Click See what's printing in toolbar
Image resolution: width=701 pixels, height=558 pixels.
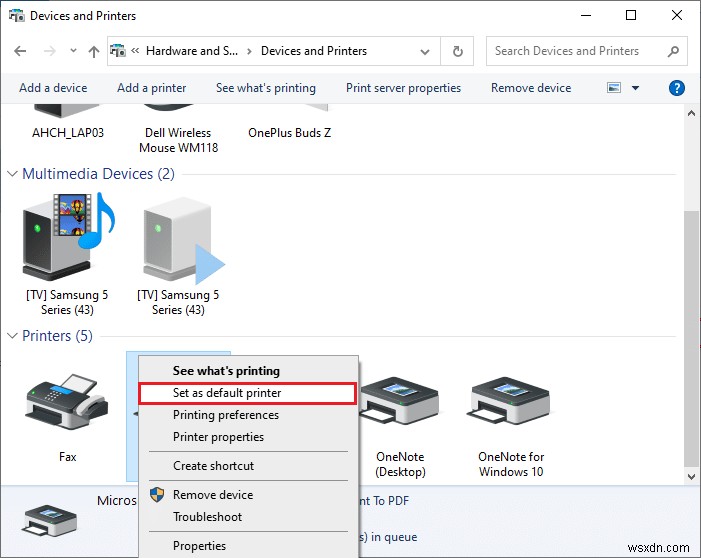click(x=266, y=88)
